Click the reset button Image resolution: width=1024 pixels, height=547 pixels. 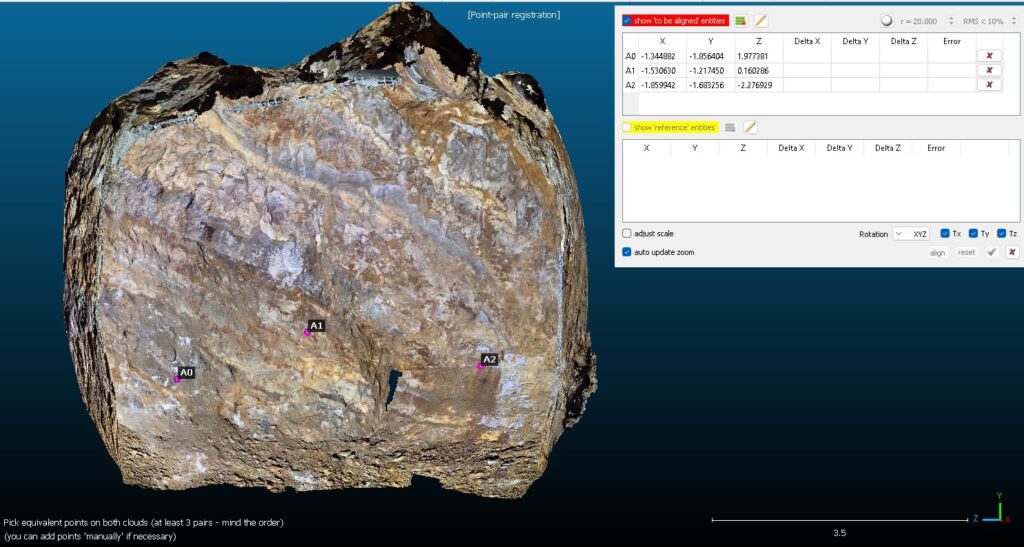[x=966, y=253]
